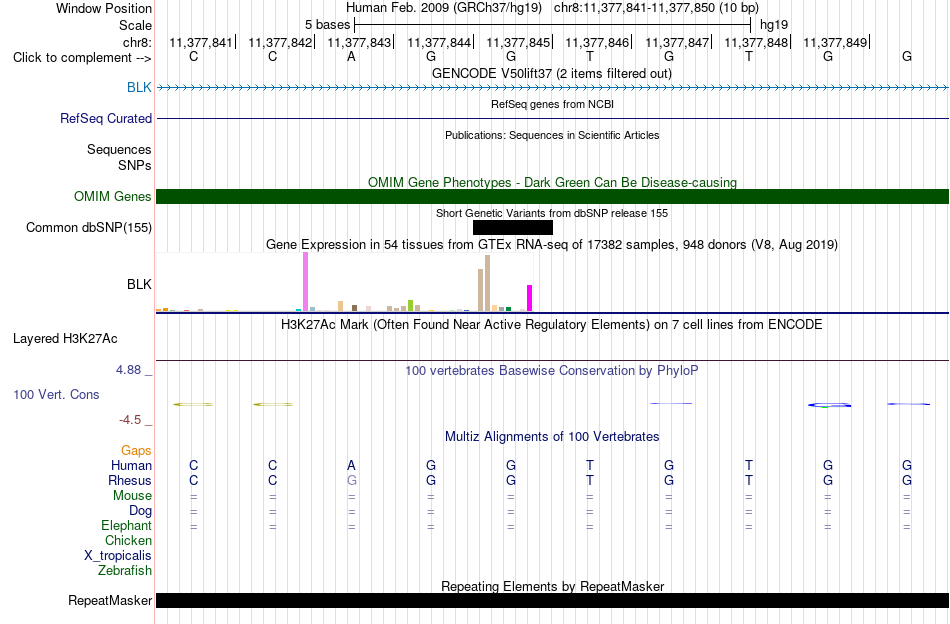Click "Short Genetic Variants from dbSNP release 155"
The width and height of the screenshot is (950, 624).
point(552,213)
